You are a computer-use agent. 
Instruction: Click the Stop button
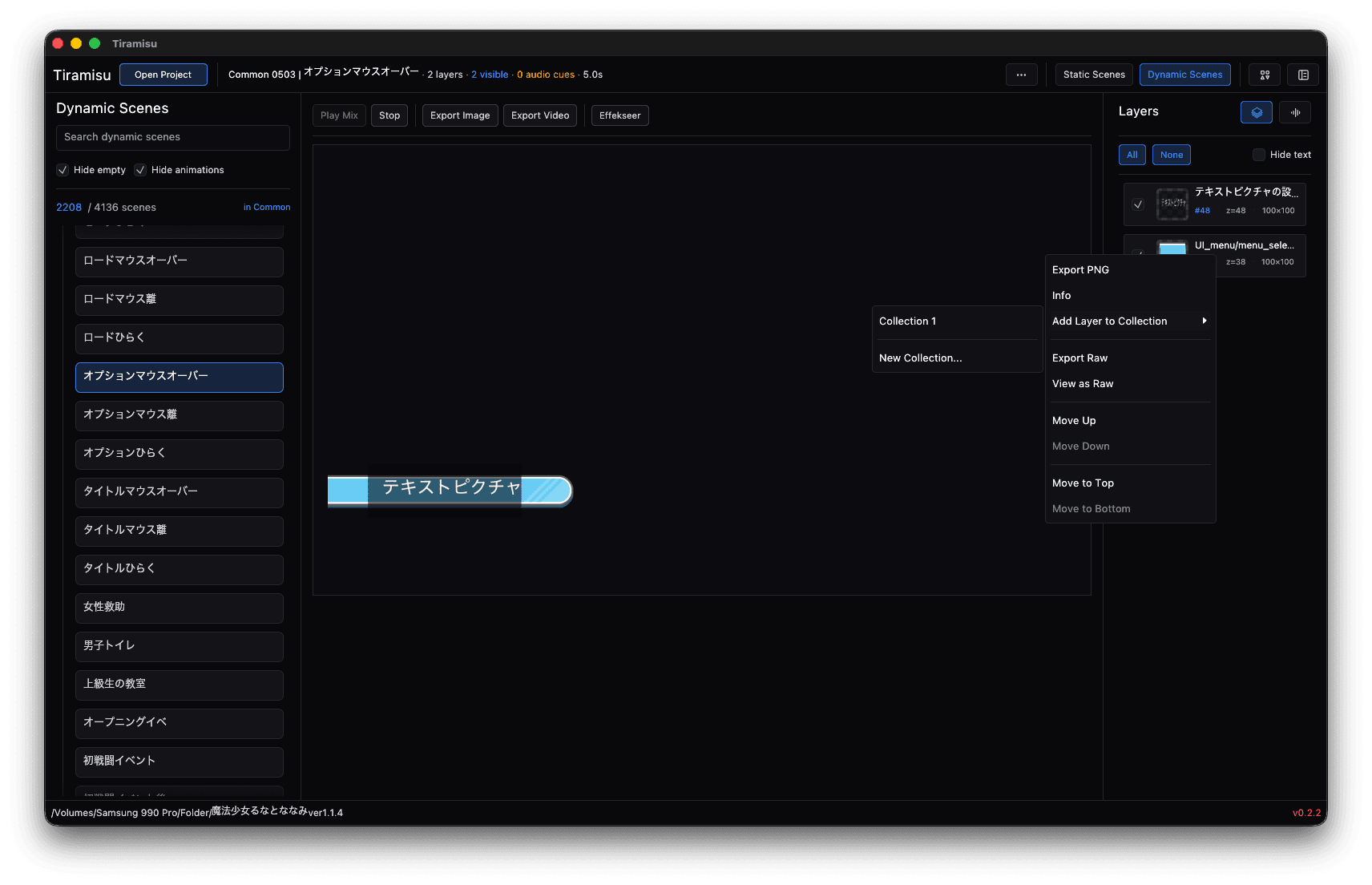click(x=389, y=115)
